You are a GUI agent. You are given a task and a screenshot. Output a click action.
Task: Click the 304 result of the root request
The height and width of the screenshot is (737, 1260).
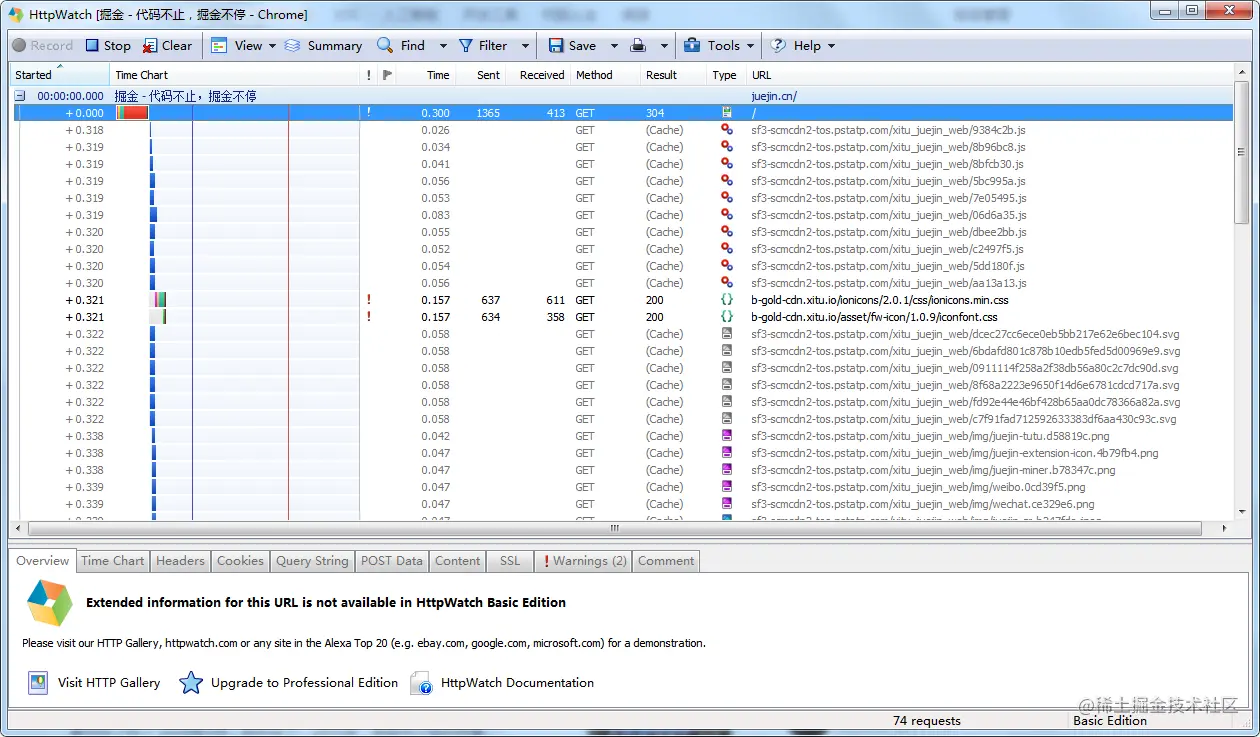coord(655,113)
